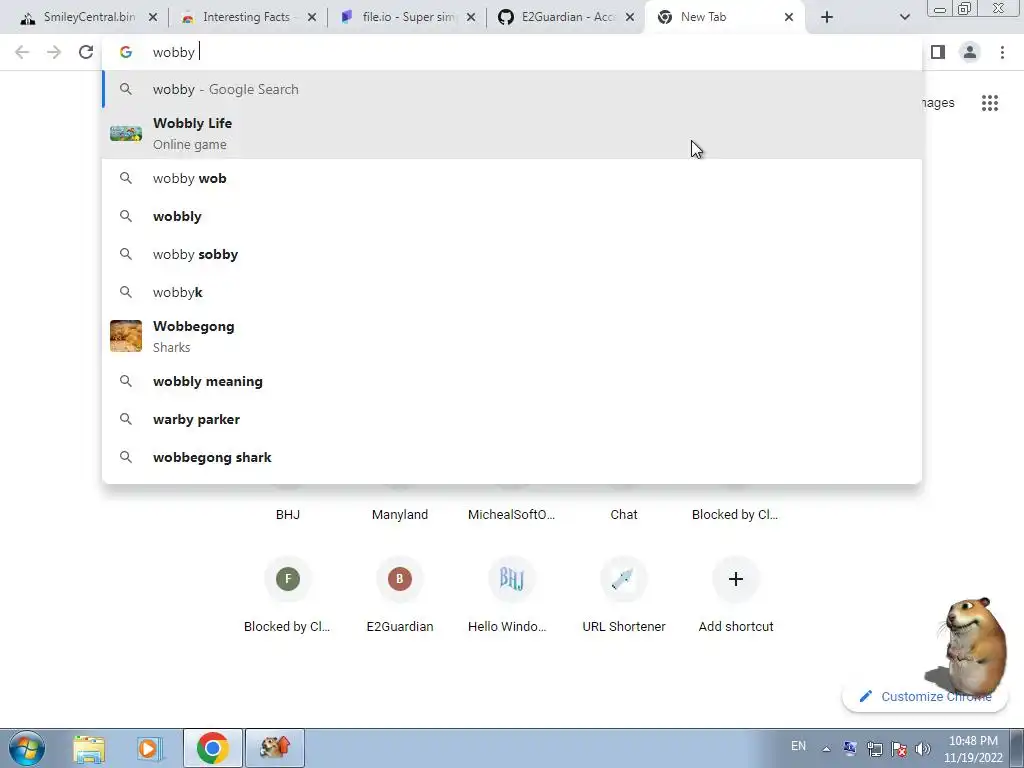This screenshot has width=1024, height=768.
Task: Choose 'wobbly' suggestion
Action: 512,216
